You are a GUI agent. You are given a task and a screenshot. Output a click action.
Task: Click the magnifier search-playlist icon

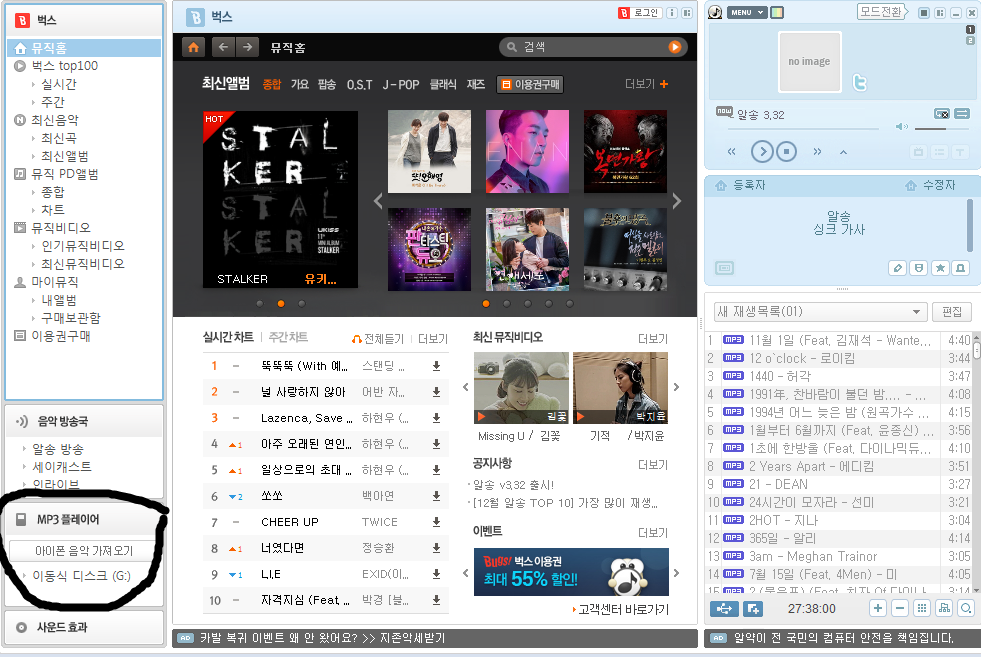[966, 608]
